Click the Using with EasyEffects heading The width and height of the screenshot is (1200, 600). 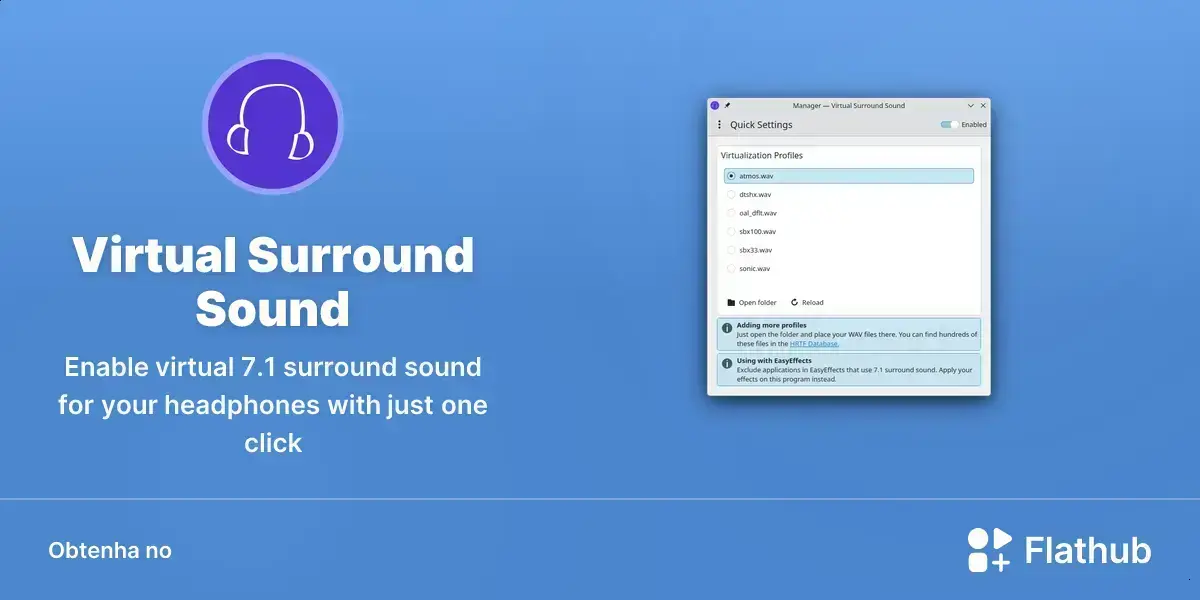(x=774, y=360)
